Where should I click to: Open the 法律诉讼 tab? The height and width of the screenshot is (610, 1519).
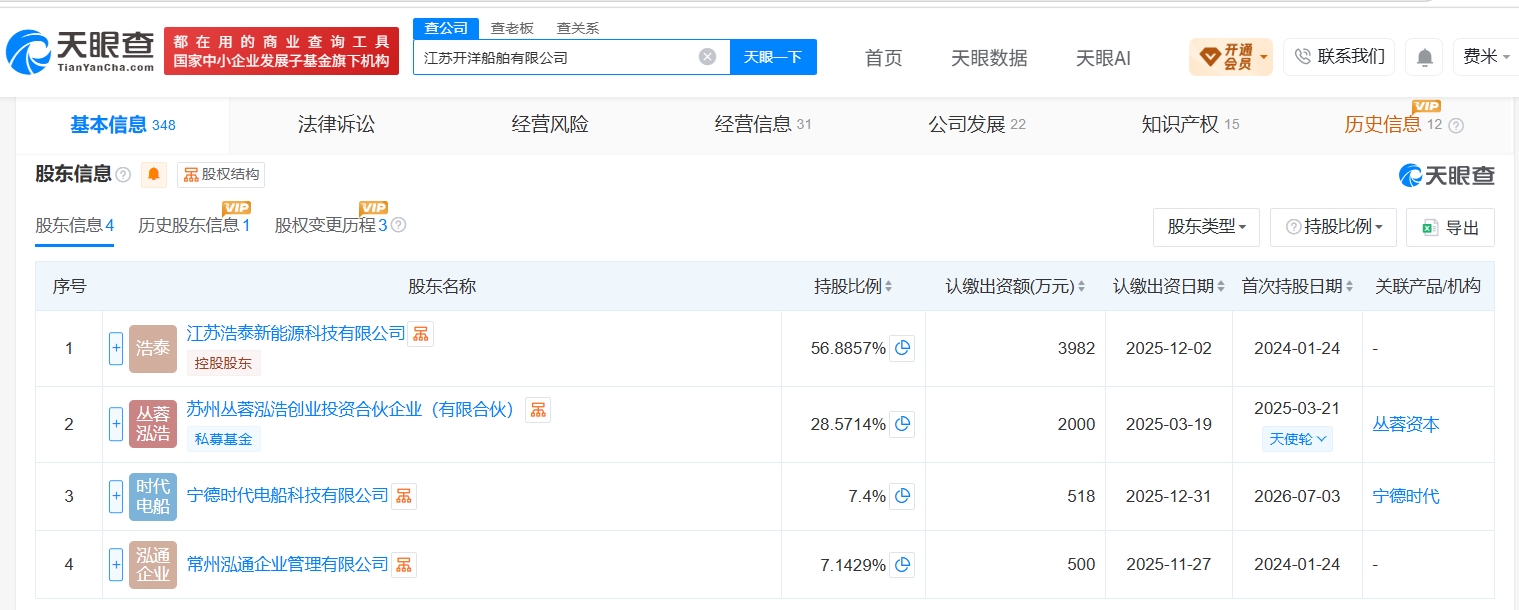pos(336,125)
